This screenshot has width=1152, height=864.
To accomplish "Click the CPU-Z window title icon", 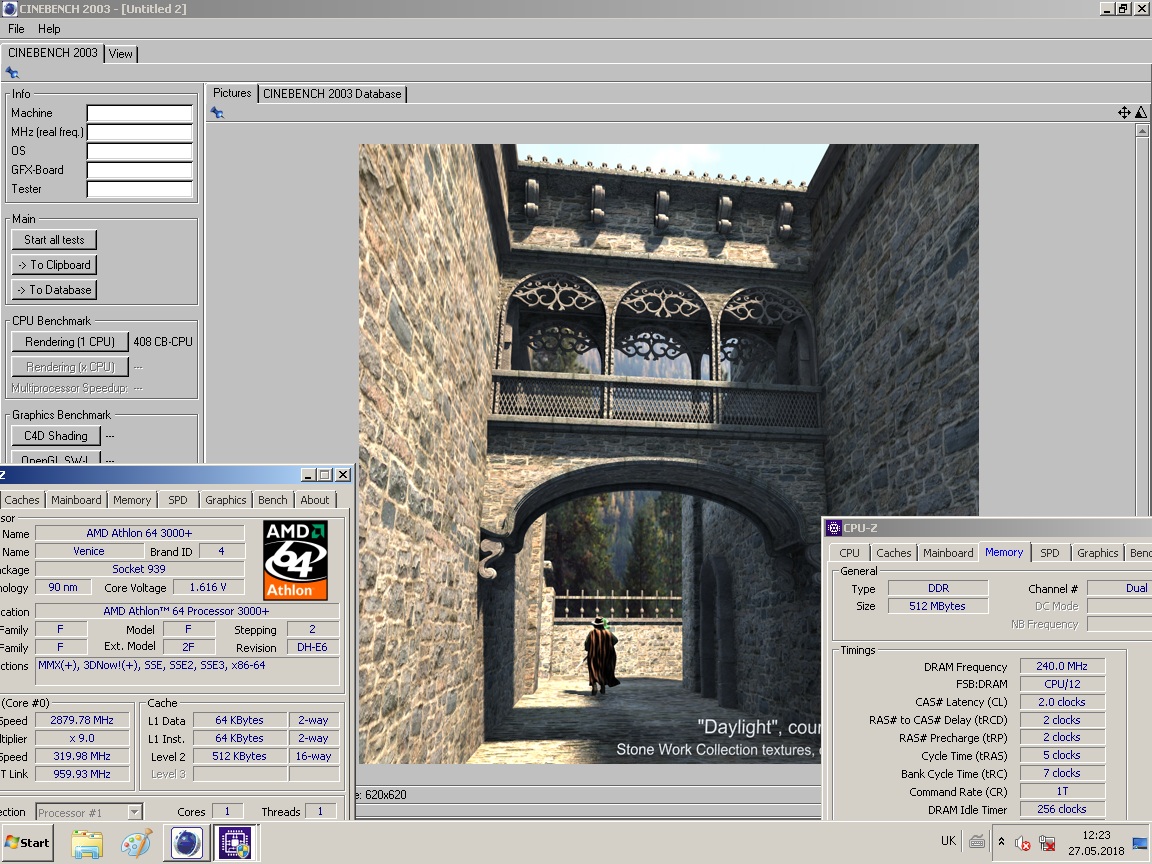I will [x=833, y=528].
